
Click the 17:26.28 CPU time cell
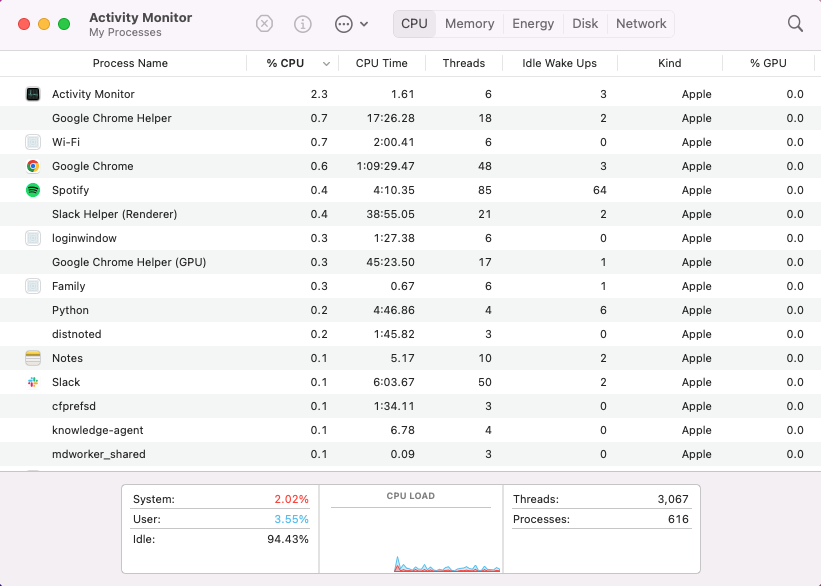coord(390,118)
